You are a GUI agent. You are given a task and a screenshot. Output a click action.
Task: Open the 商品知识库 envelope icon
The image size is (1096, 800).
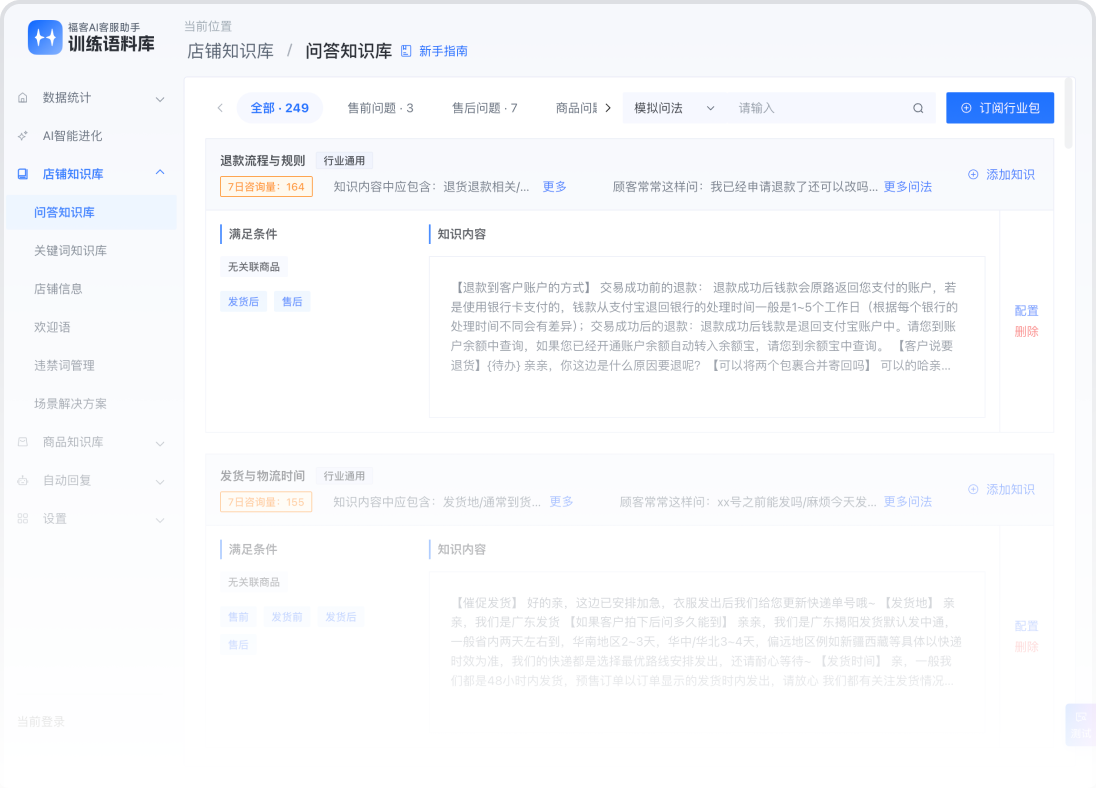(22, 441)
